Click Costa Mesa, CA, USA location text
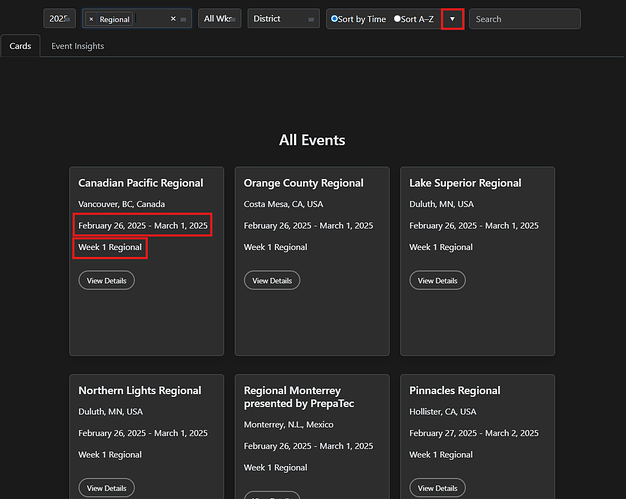 click(283, 204)
